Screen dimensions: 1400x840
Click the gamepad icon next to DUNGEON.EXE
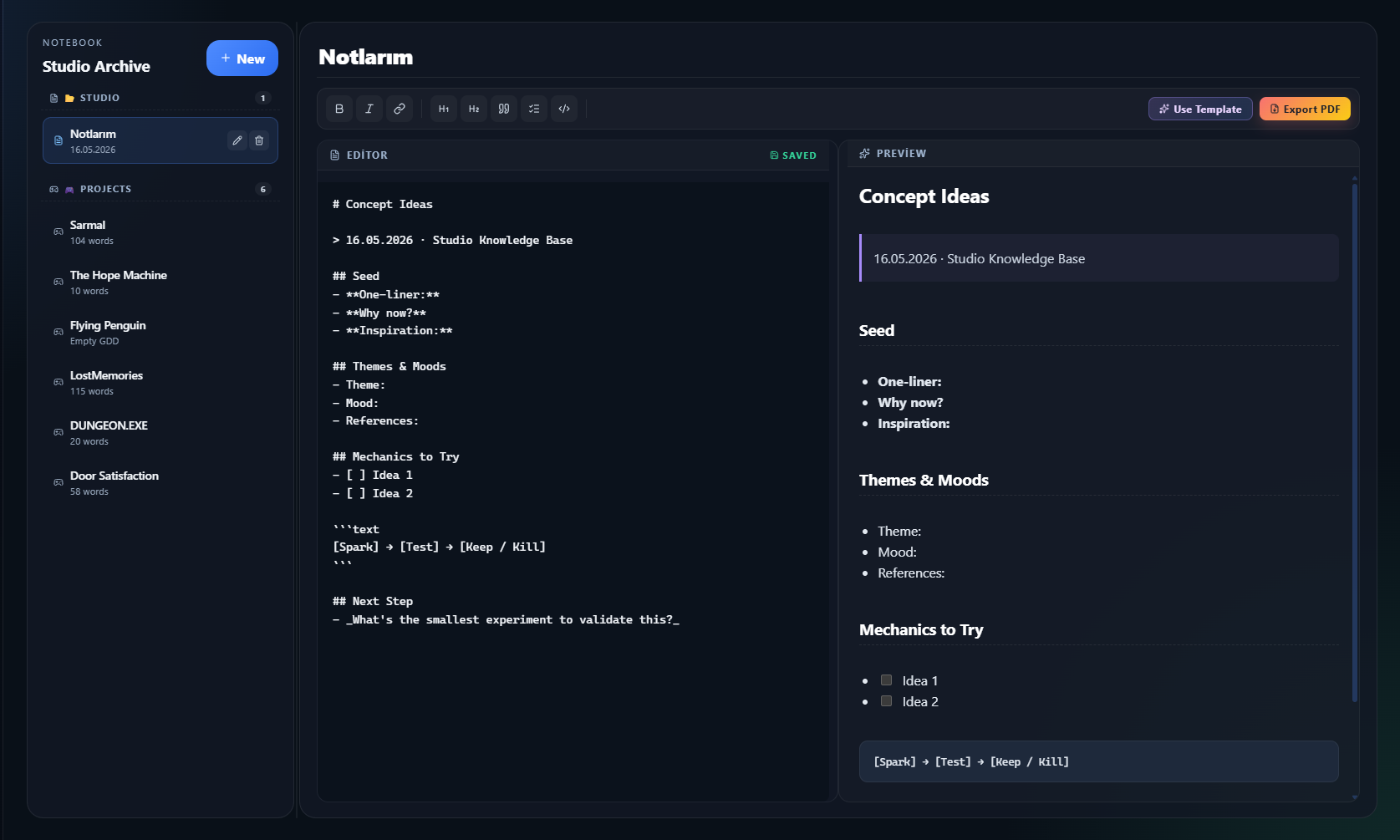click(59, 432)
